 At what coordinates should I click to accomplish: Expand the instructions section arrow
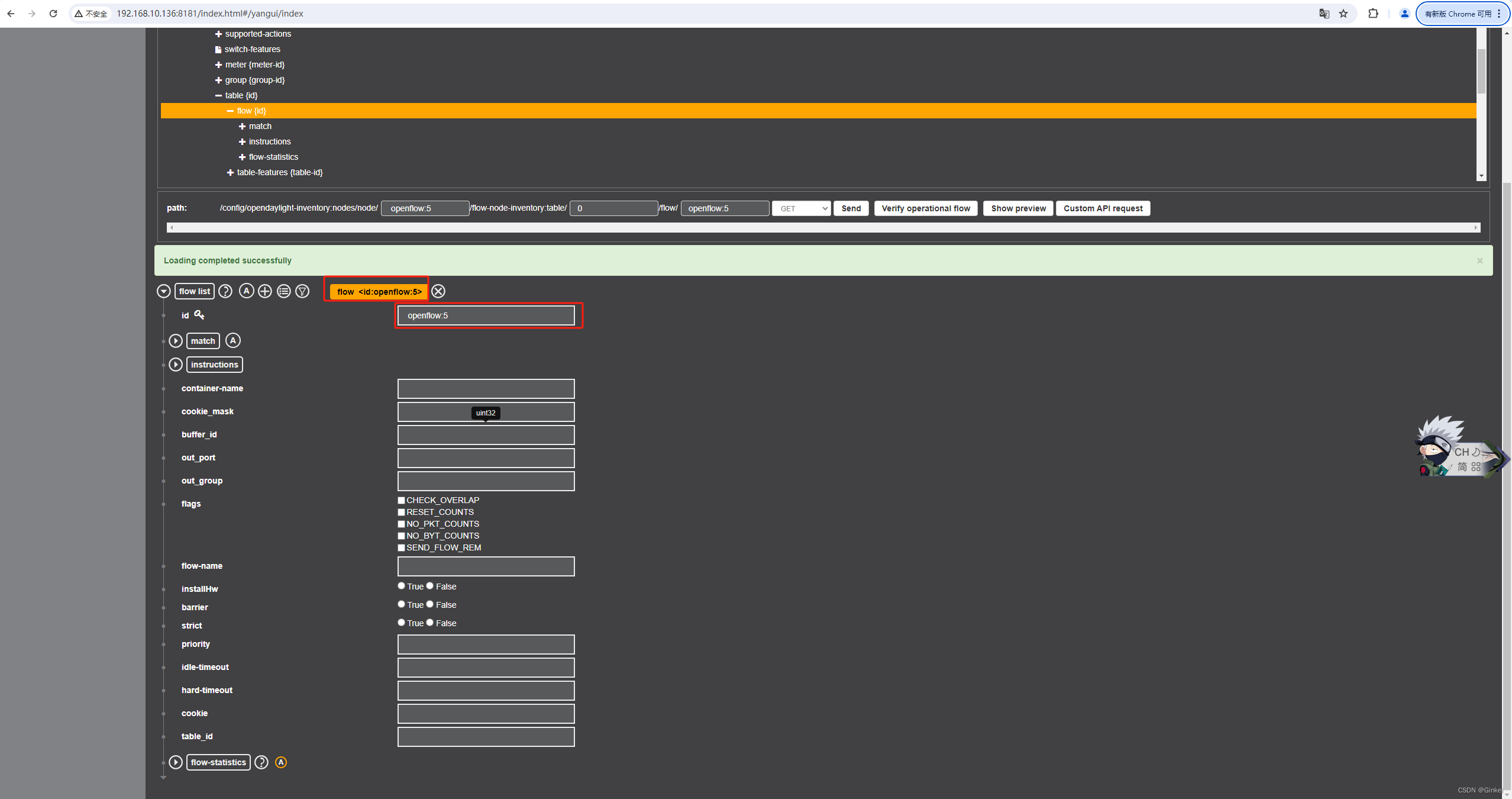(176, 365)
